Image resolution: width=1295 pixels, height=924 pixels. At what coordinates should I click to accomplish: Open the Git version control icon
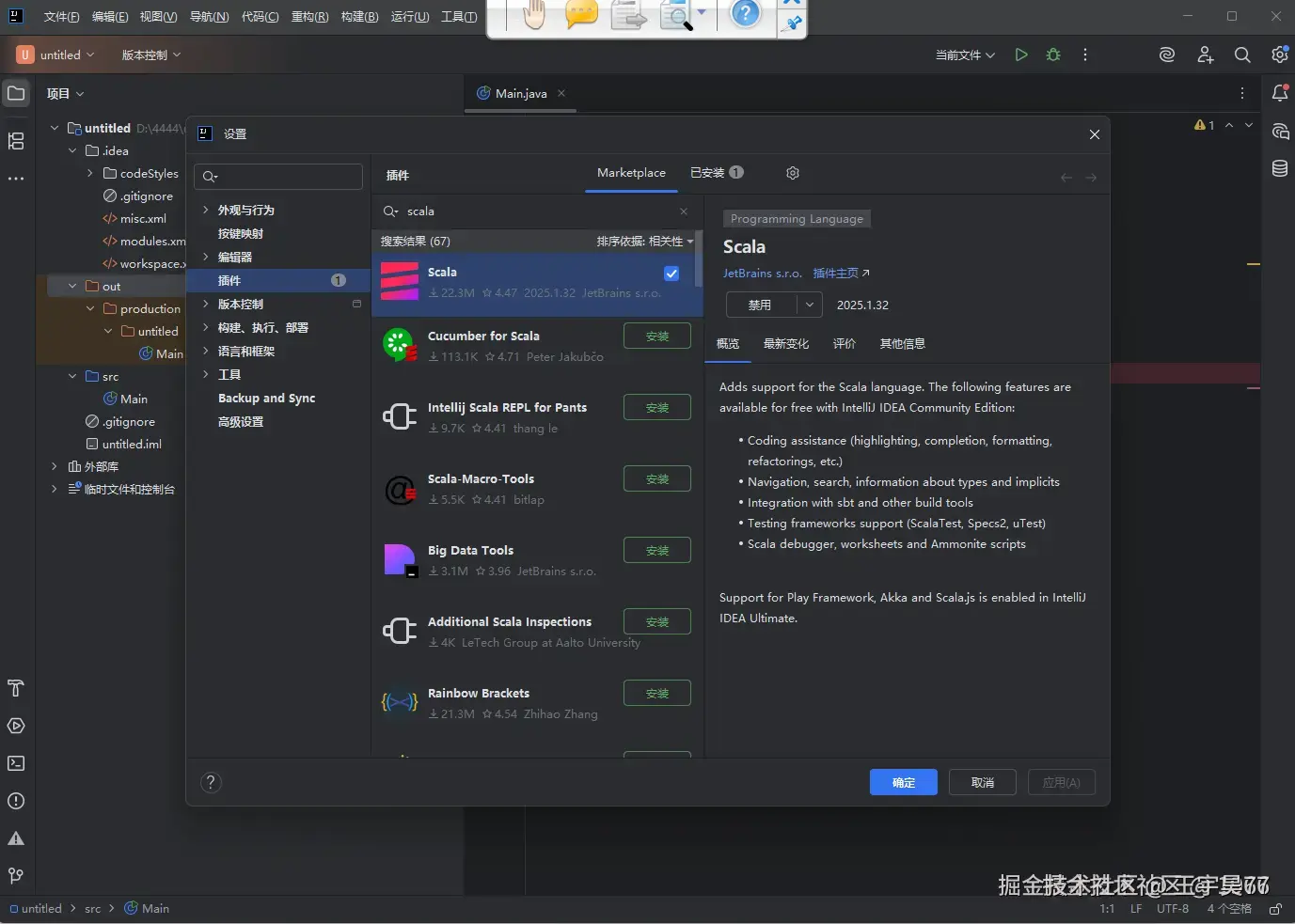16,876
